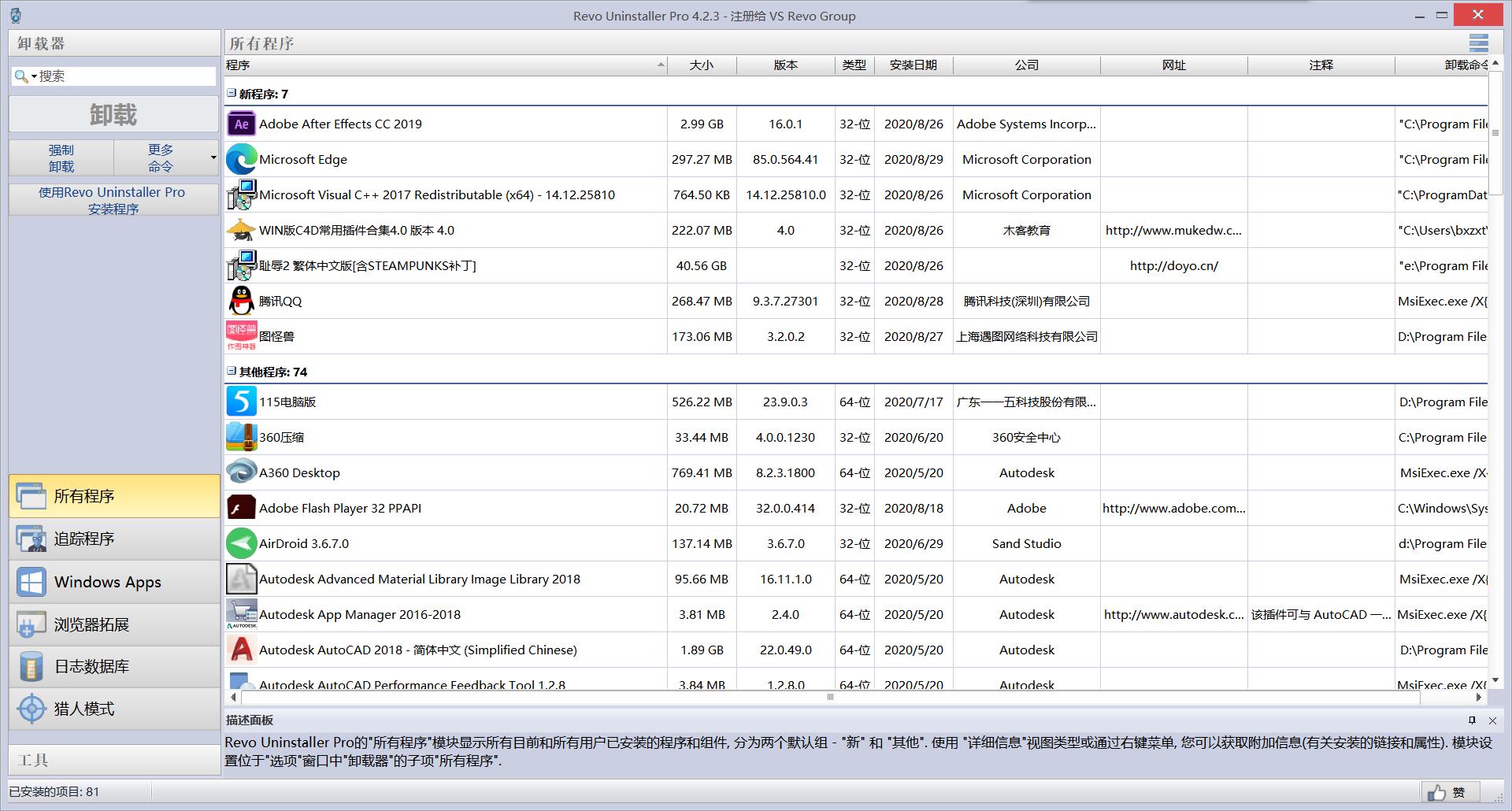1512x811 pixels.
Task: Click the 强制卸载 button
Action: [61, 158]
